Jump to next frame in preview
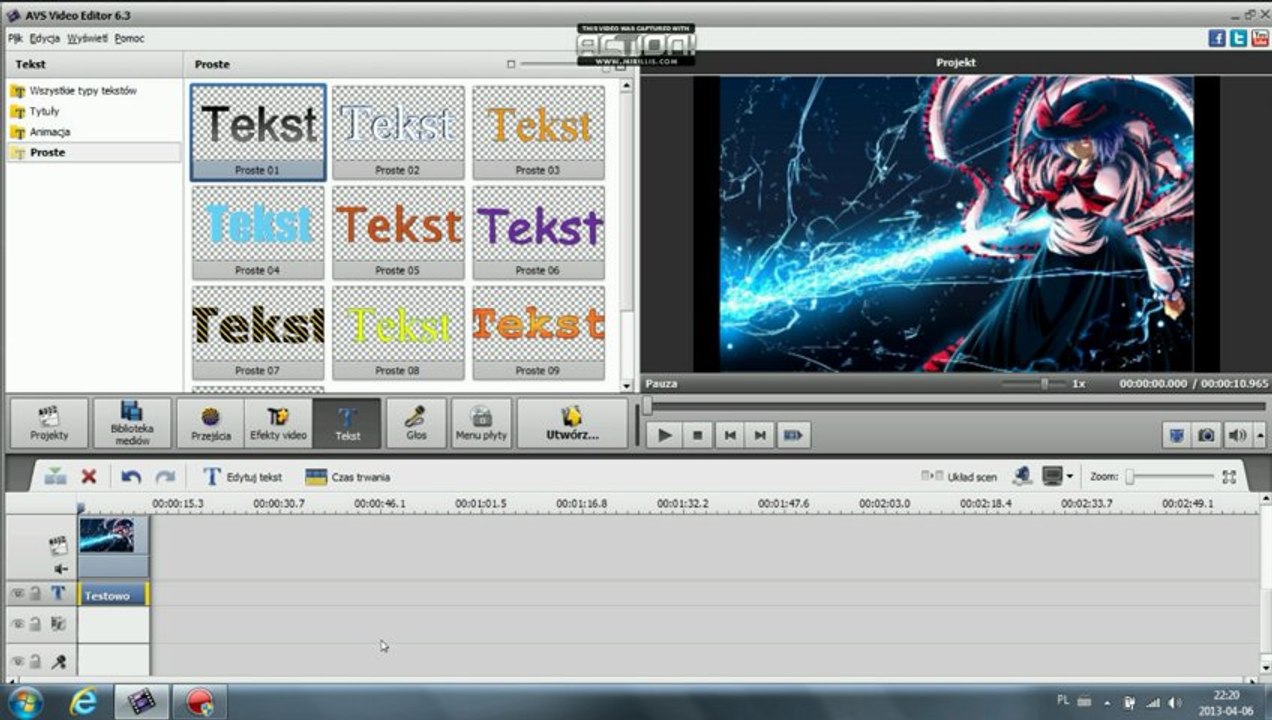 click(x=760, y=435)
